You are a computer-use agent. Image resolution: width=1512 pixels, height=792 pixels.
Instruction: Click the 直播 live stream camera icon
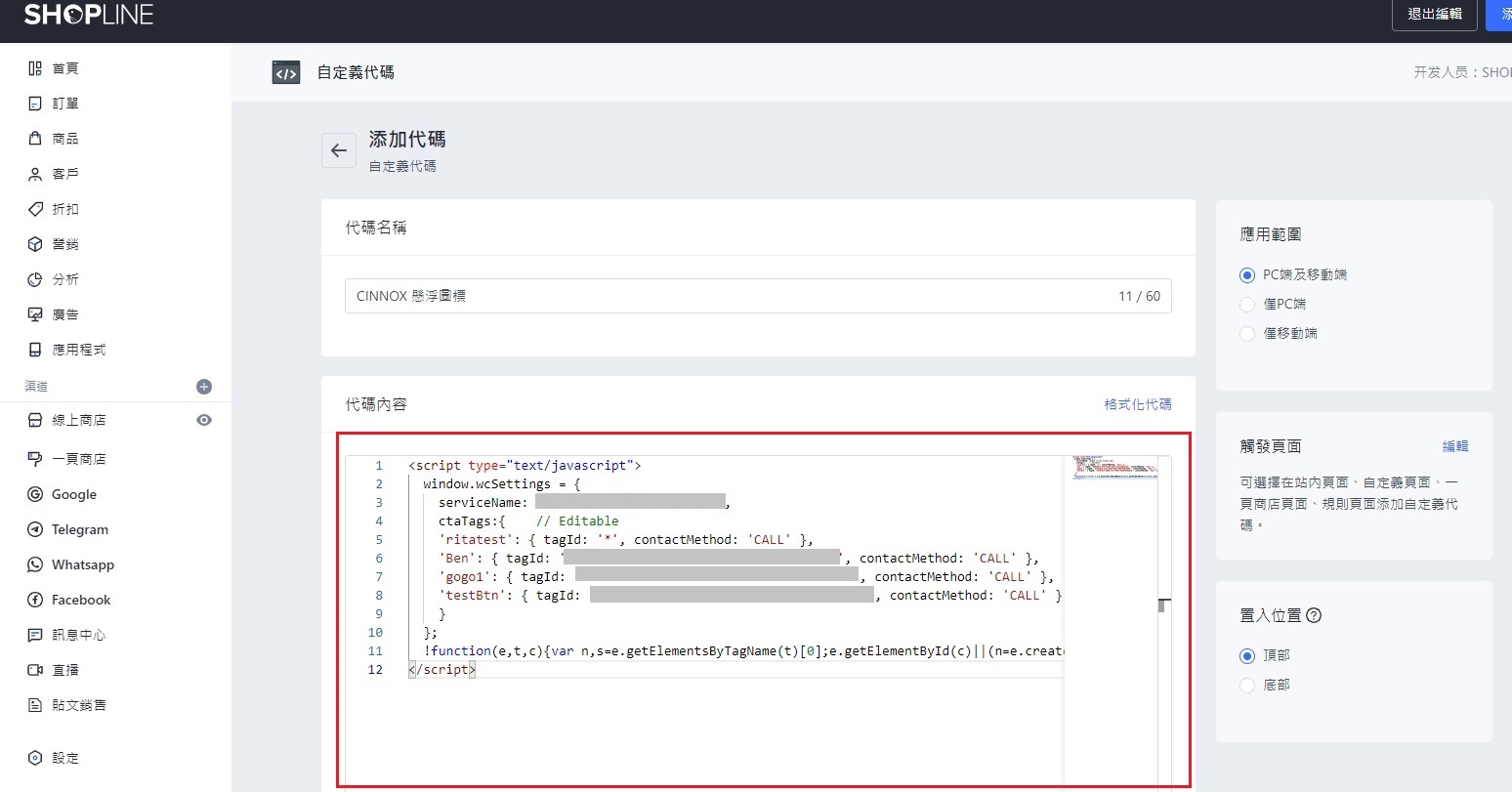[x=35, y=670]
